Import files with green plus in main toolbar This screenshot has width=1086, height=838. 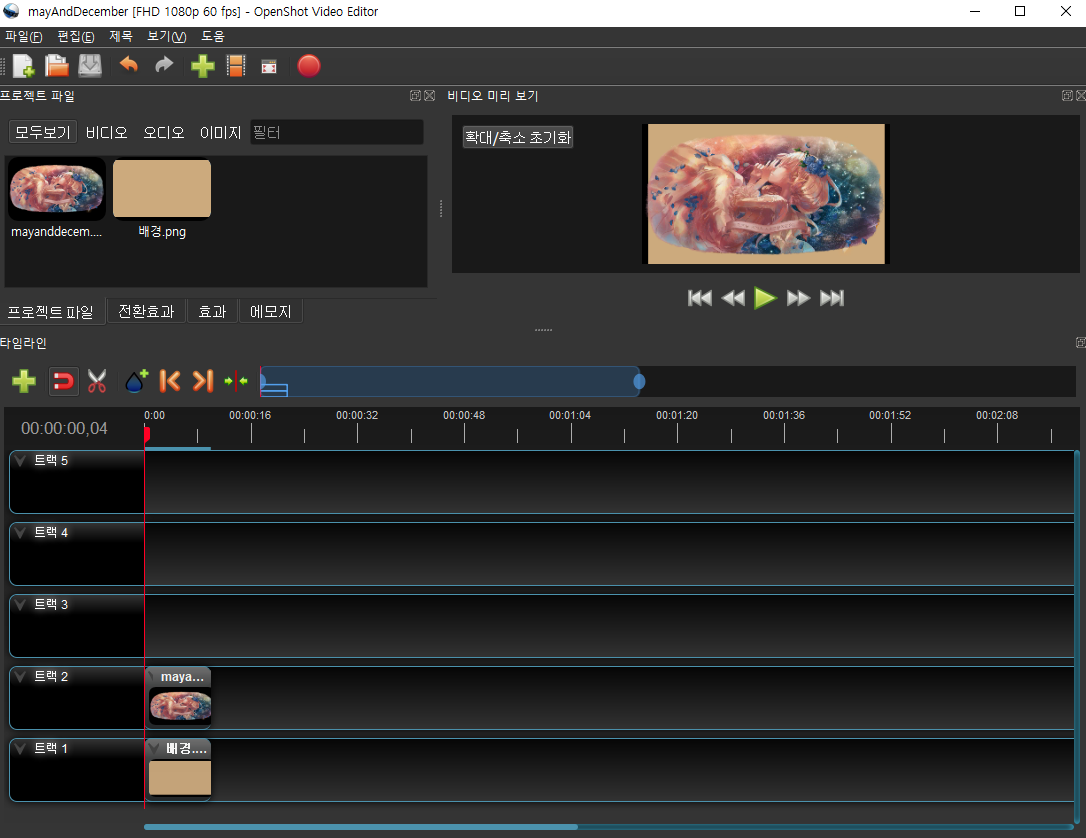pyautogui.click(x=202, y=66)
